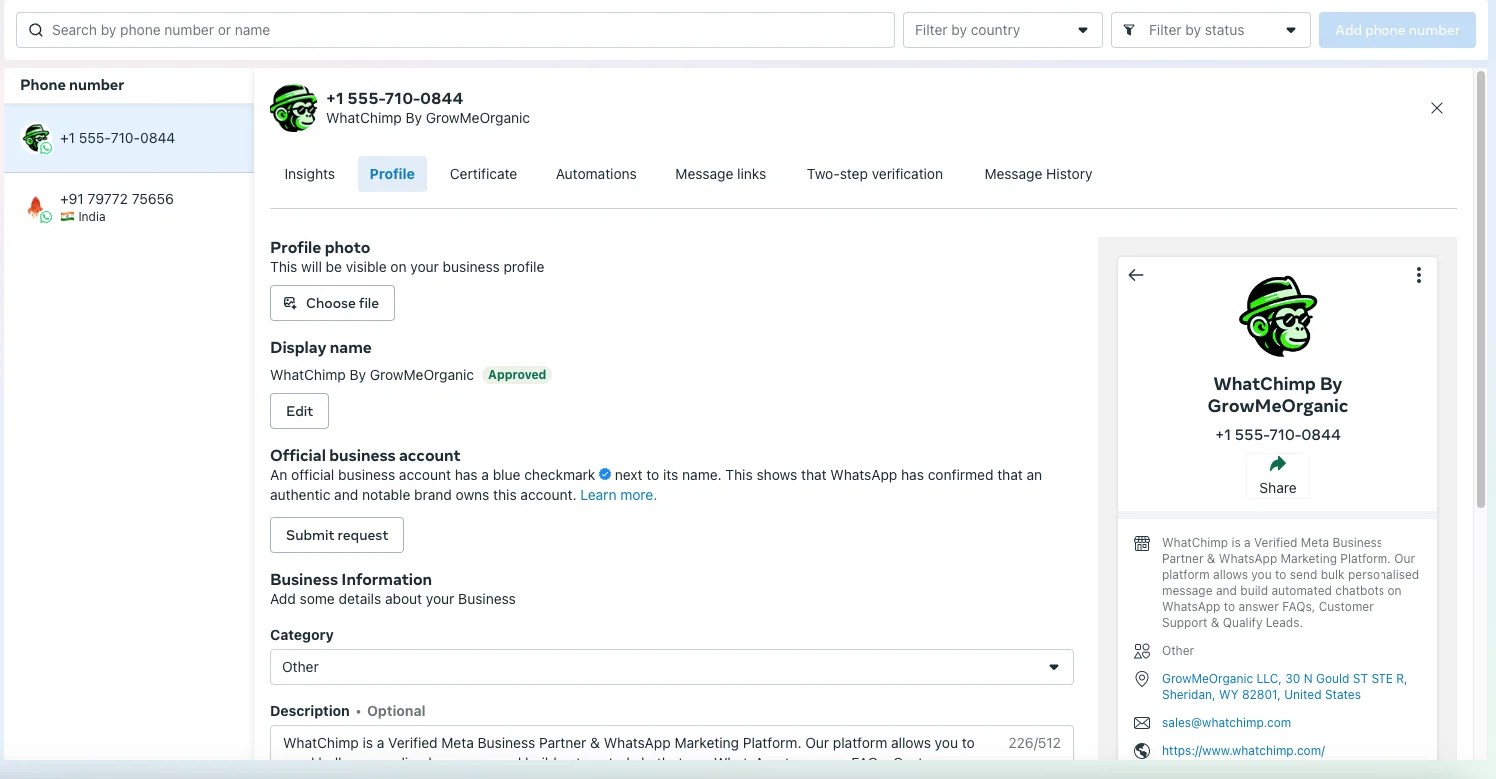Click Submit request for official account
This screenshot has width=1496, height=779.
337,535
